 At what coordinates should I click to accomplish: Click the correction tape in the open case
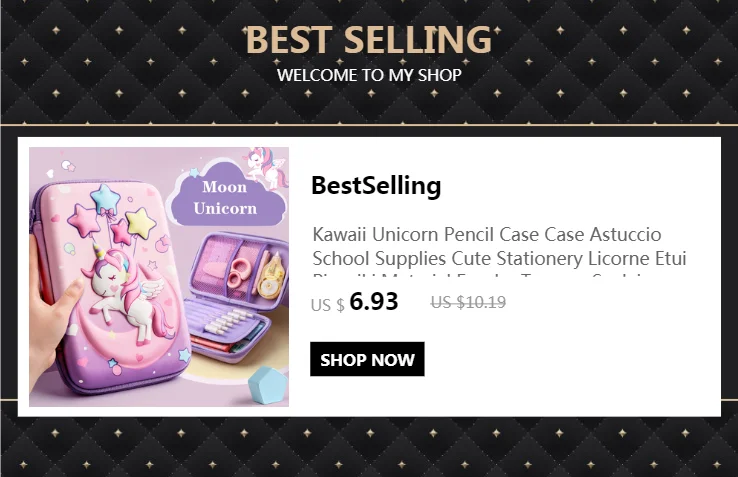pos(271,277)
